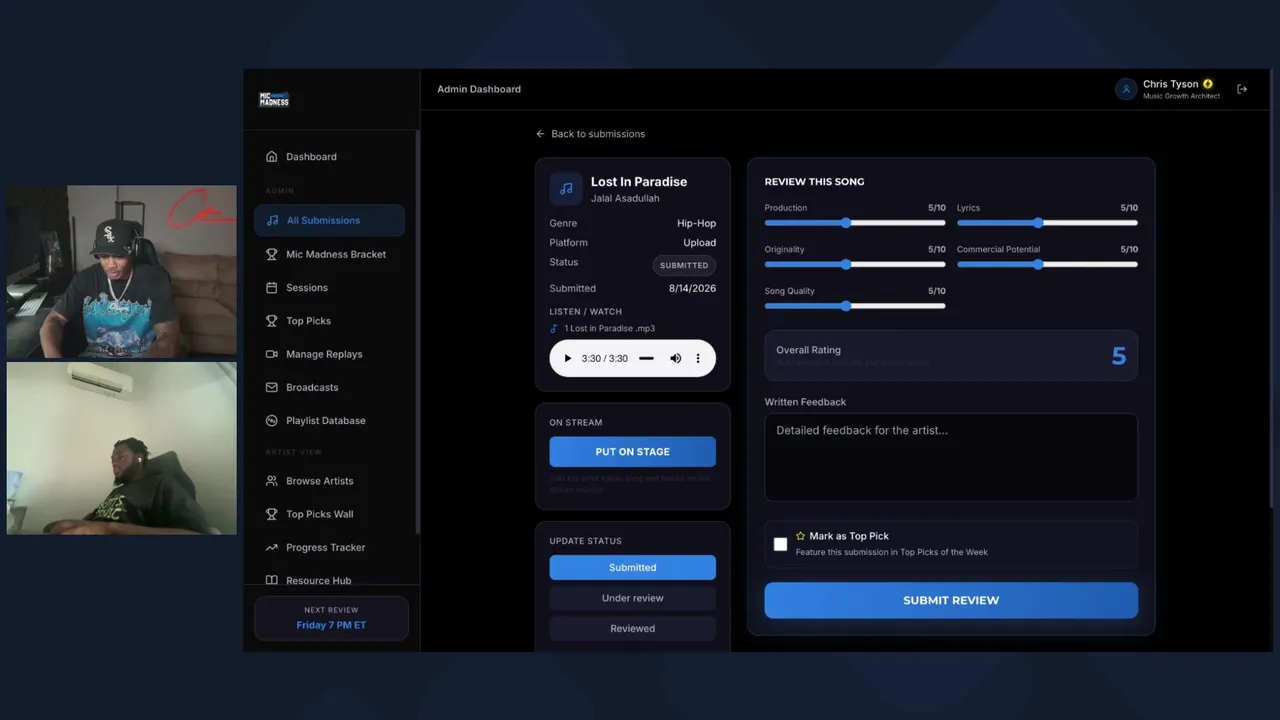
Task: Click the bottom webcam feed thumbnail
Action: coord(122,448)
